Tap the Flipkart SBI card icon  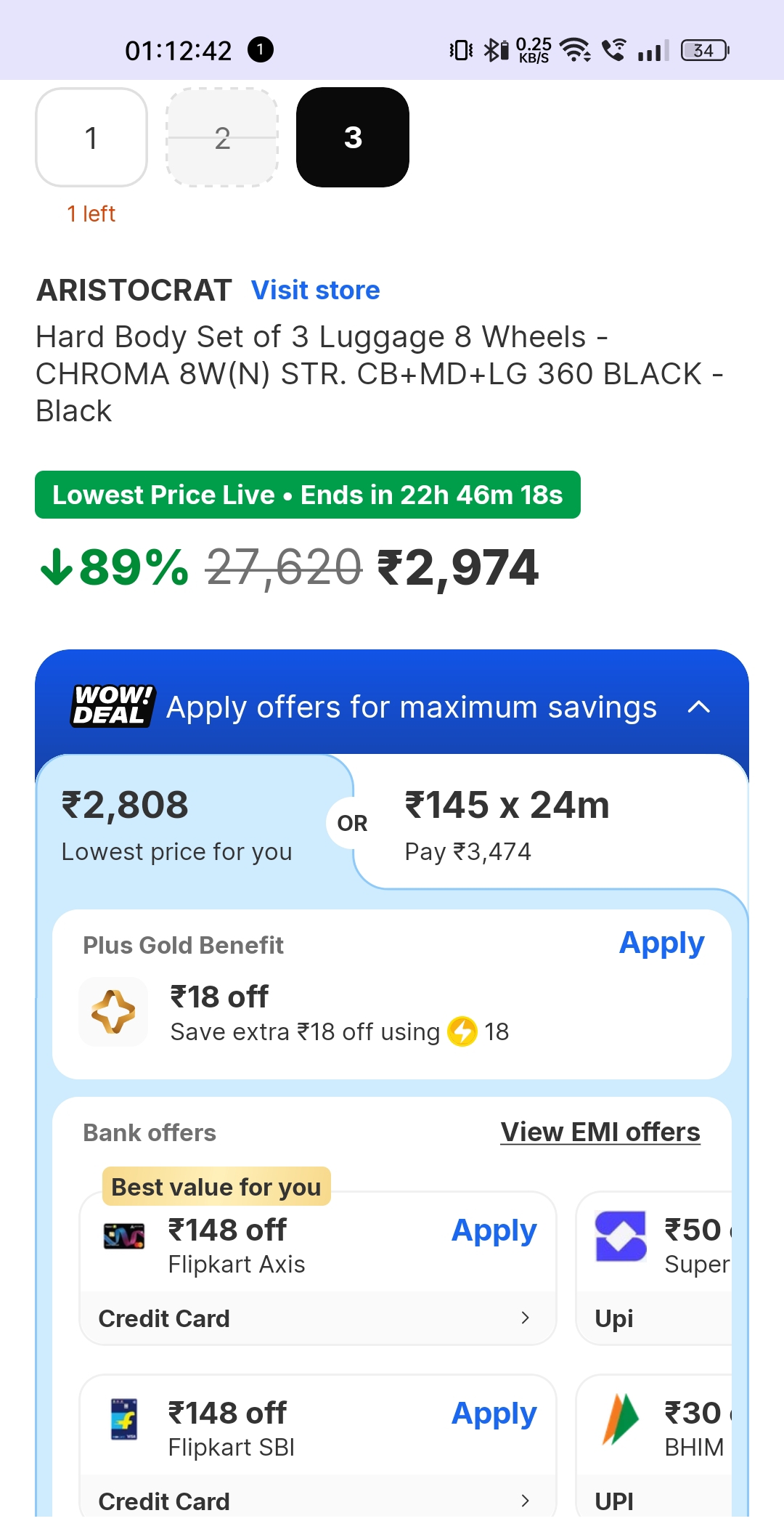pos(124,1419)
